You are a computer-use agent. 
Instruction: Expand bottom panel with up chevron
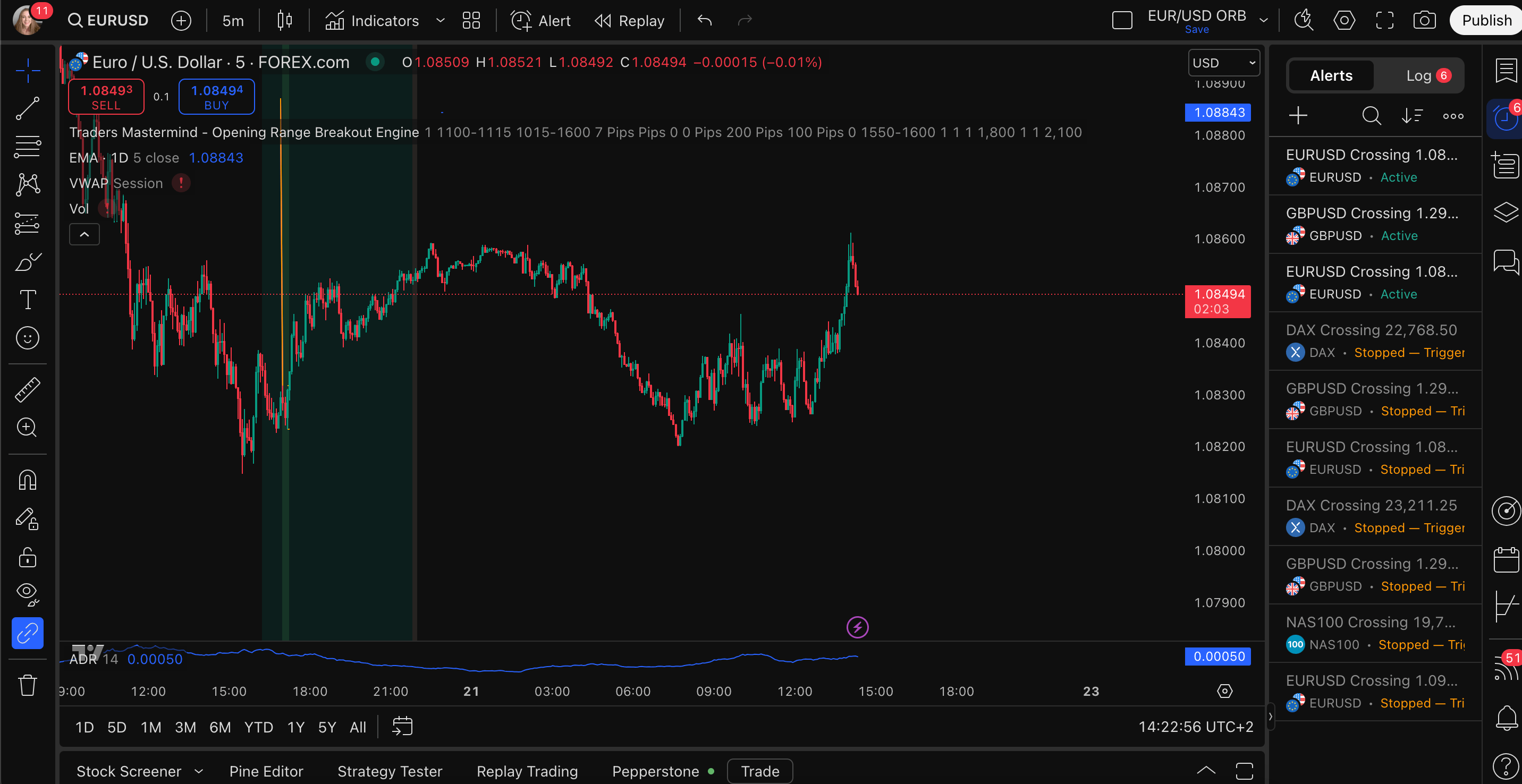[1206, 770]
